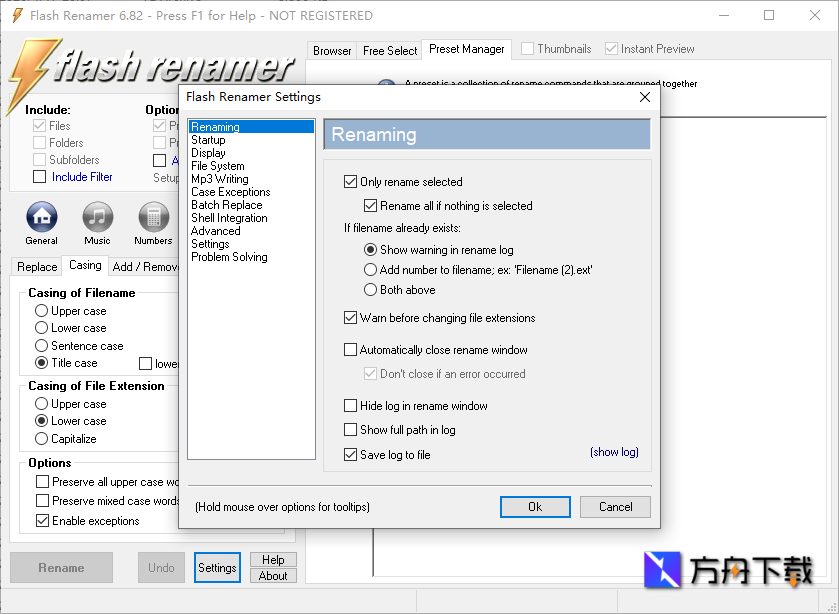
Task: Open the show log link
Action: coord(614,452)
